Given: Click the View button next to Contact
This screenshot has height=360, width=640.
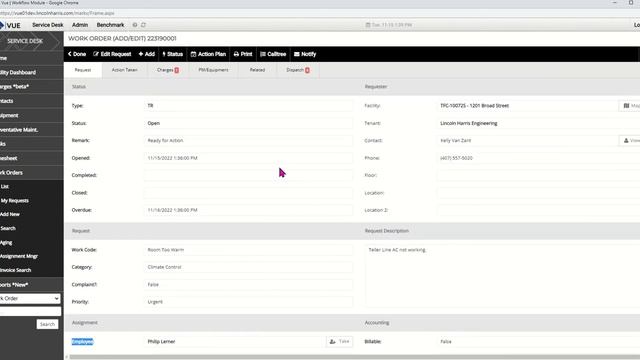Looking at the screenshot, I should tap(630, 140).
